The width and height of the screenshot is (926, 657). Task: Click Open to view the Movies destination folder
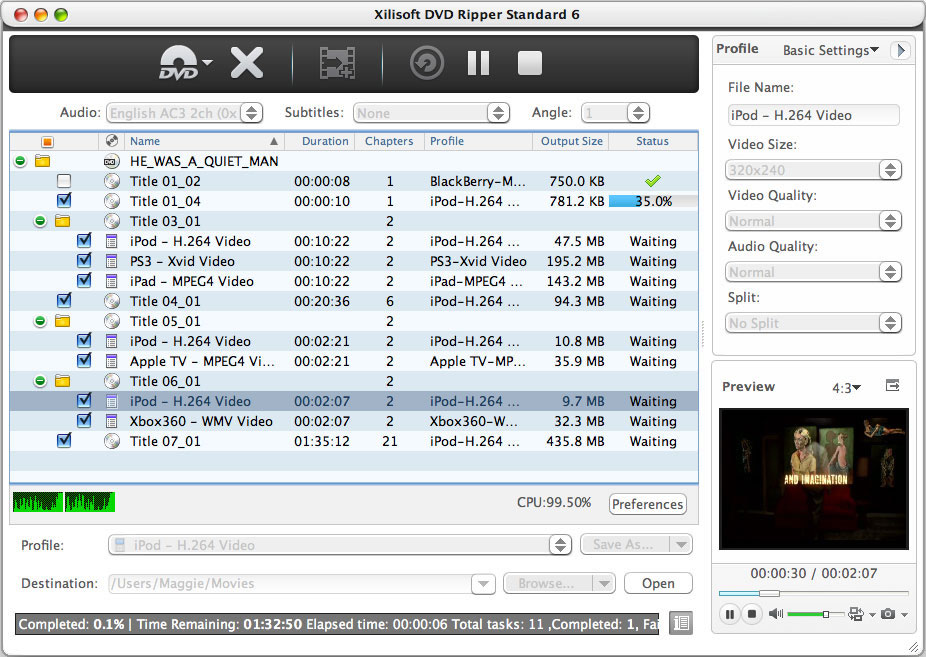pos(658,583)
